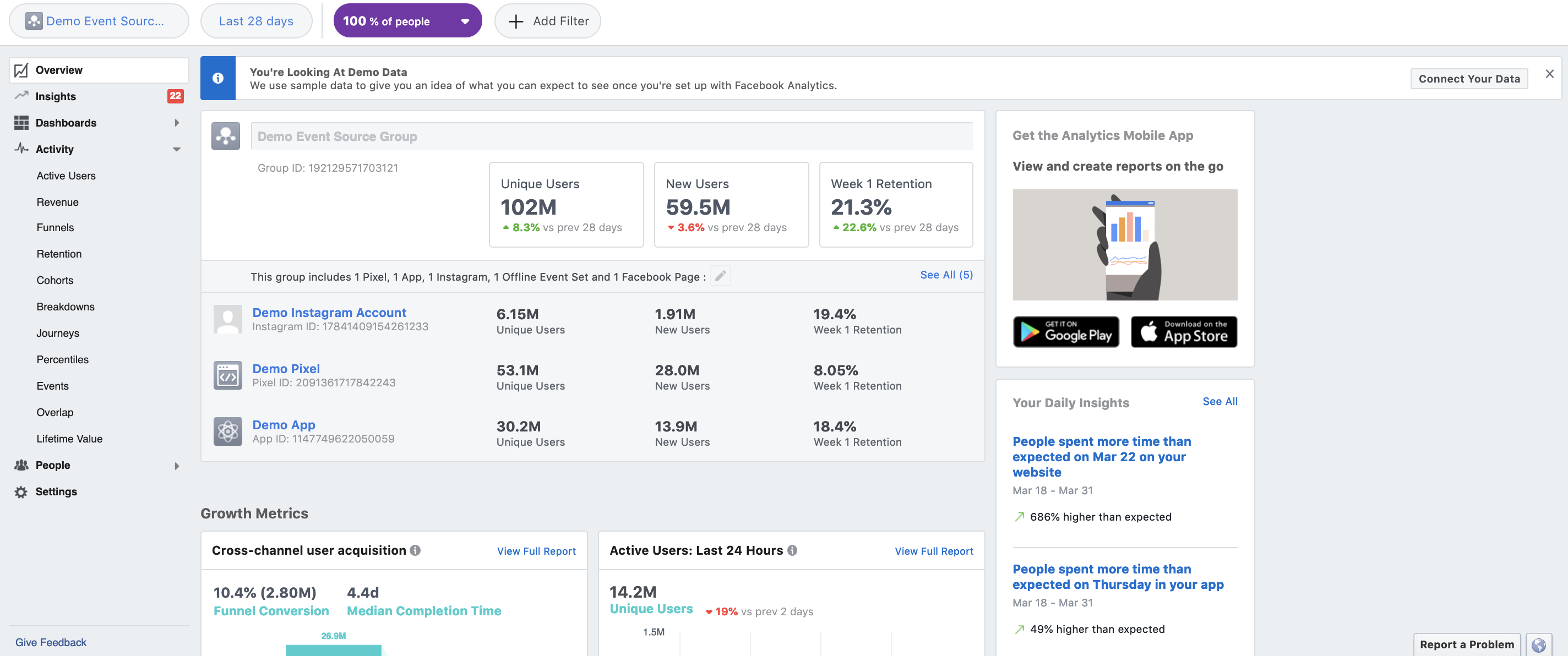
Task: Open Percentiles in sidebar
Action: 62,359
